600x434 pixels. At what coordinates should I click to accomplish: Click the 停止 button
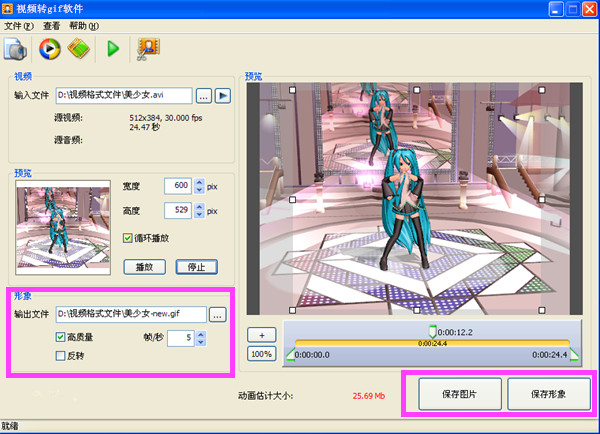click(x=197, y=267)
